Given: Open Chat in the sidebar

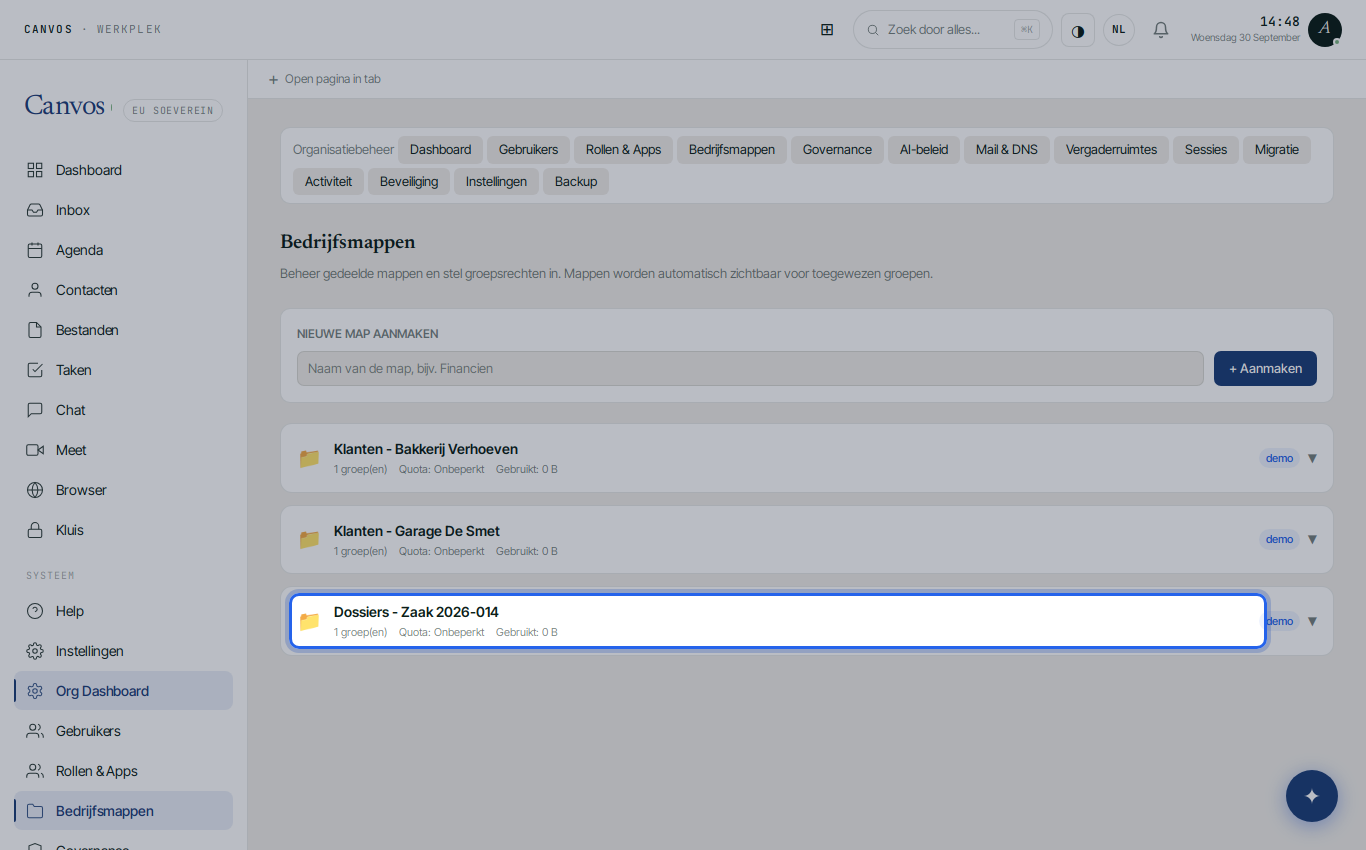Looking at the screenshot, I should [x=124, y=410].
